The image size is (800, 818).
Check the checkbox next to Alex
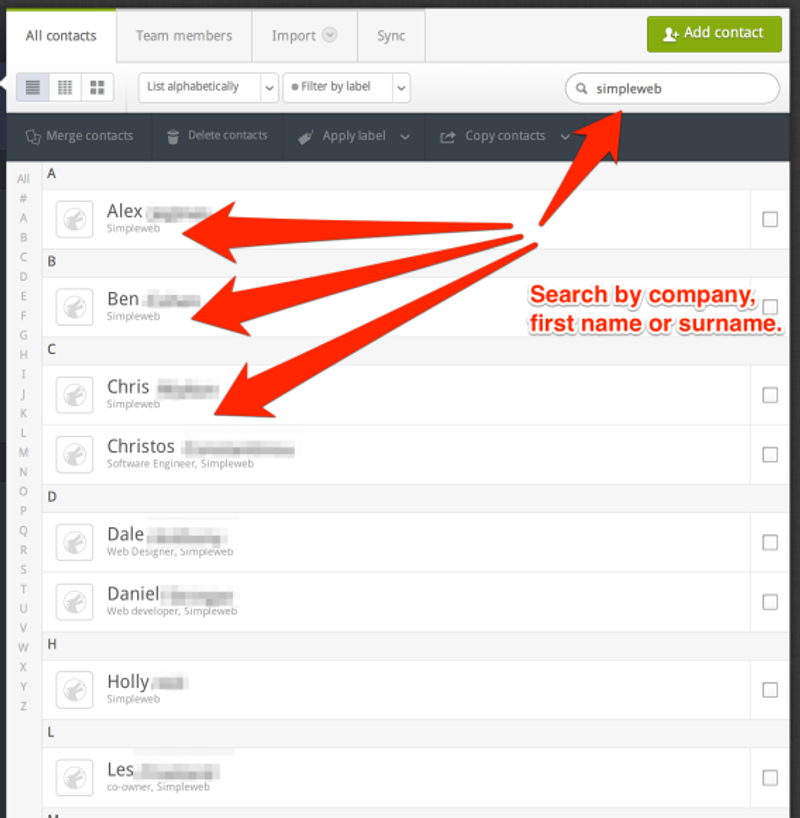[771, 219]
